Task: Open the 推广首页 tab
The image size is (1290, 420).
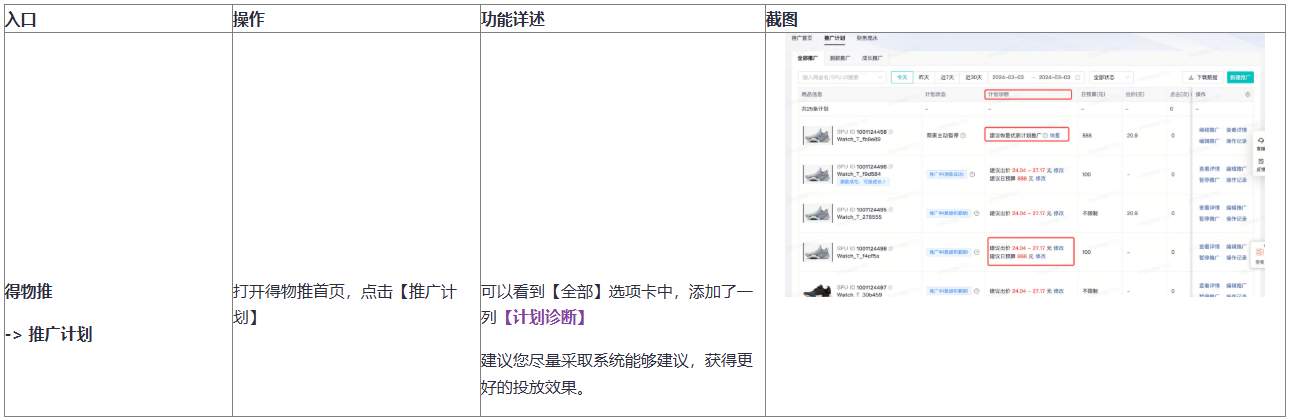Action: coord(802,38)
